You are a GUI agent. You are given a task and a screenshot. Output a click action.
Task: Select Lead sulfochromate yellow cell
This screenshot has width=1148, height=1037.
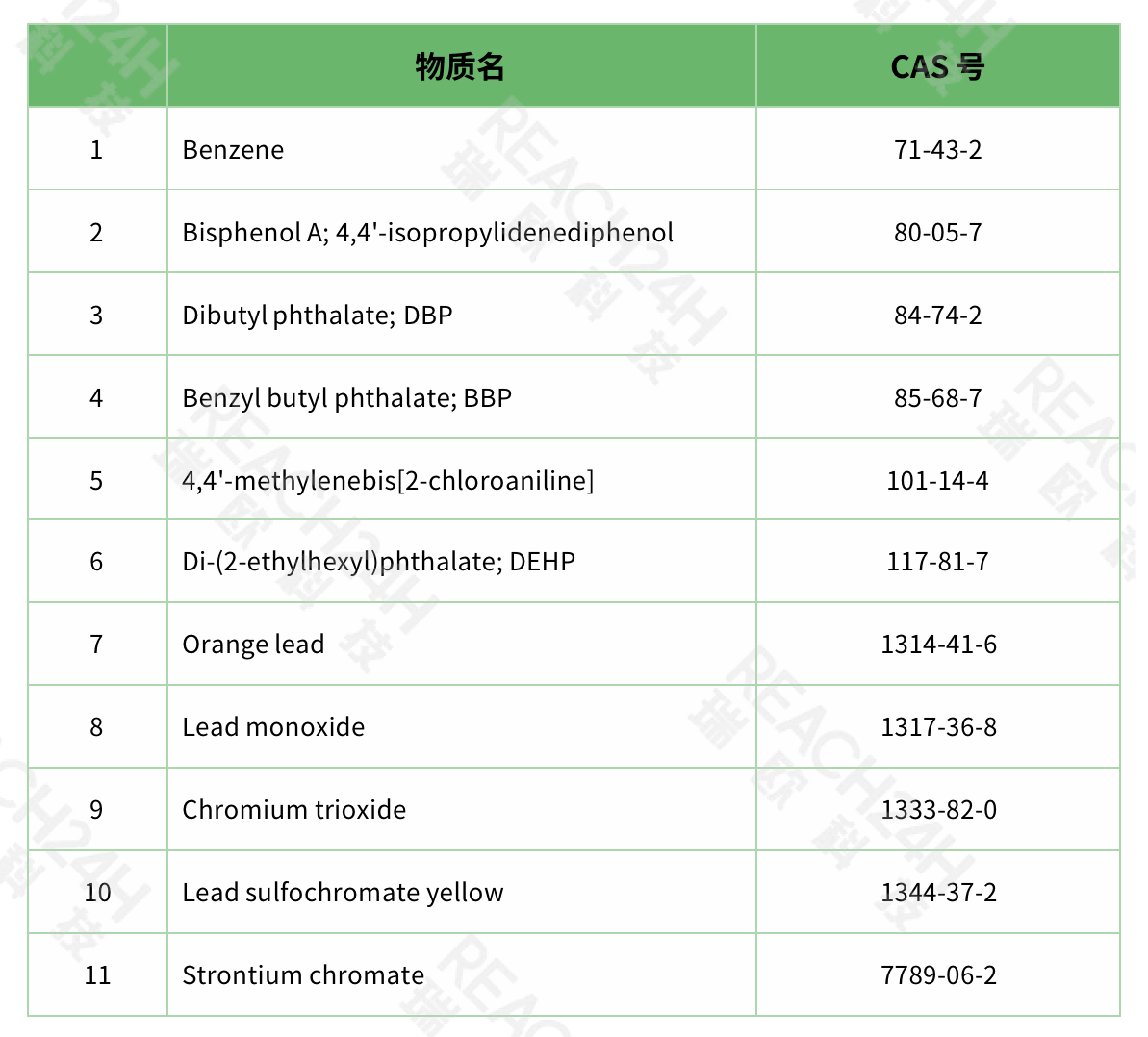pos(343,893)
